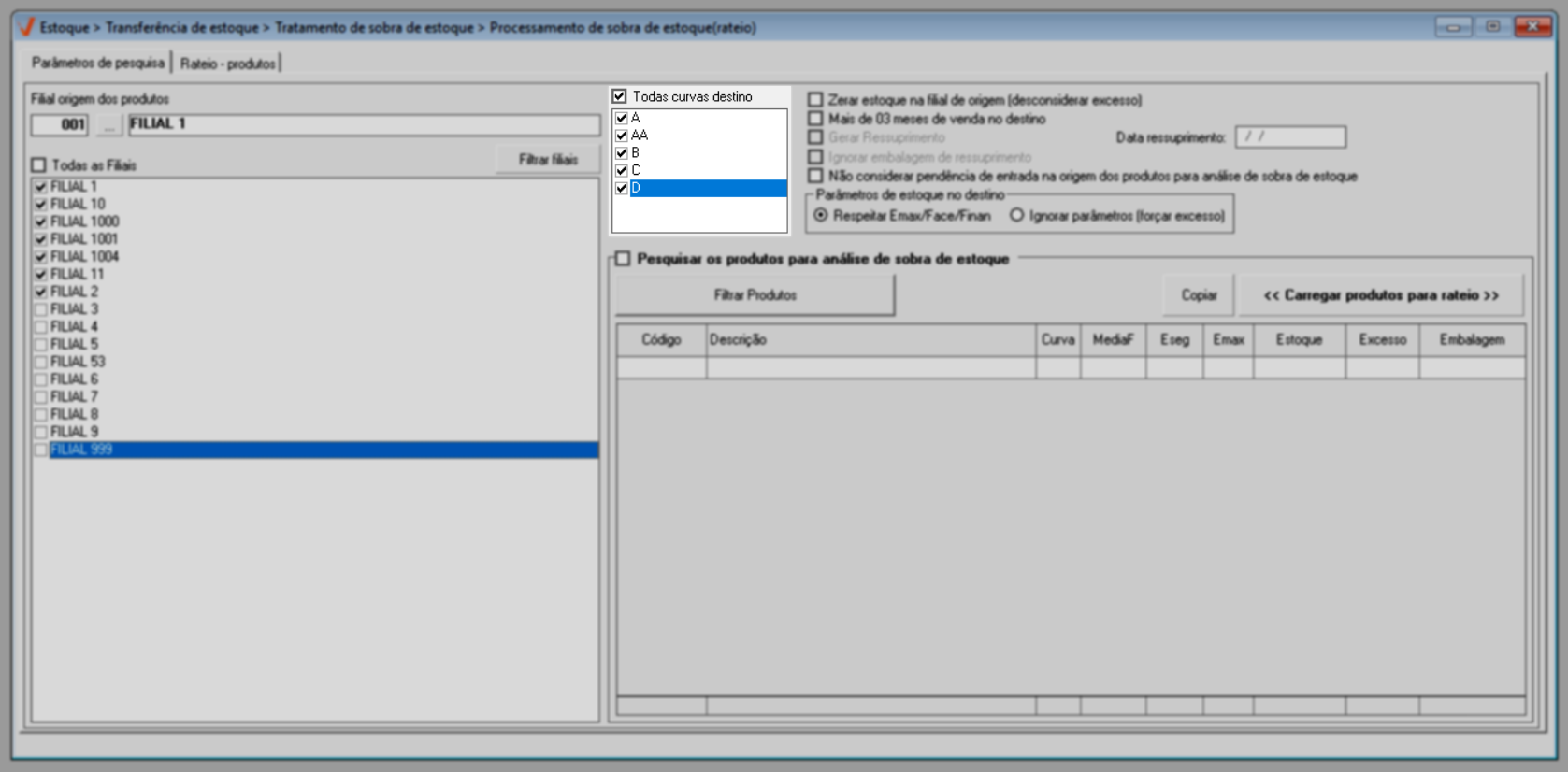Check the FILIAL 5 checkbox
This screenshot has width=1568, height=772.
click(x=40, y=345)
